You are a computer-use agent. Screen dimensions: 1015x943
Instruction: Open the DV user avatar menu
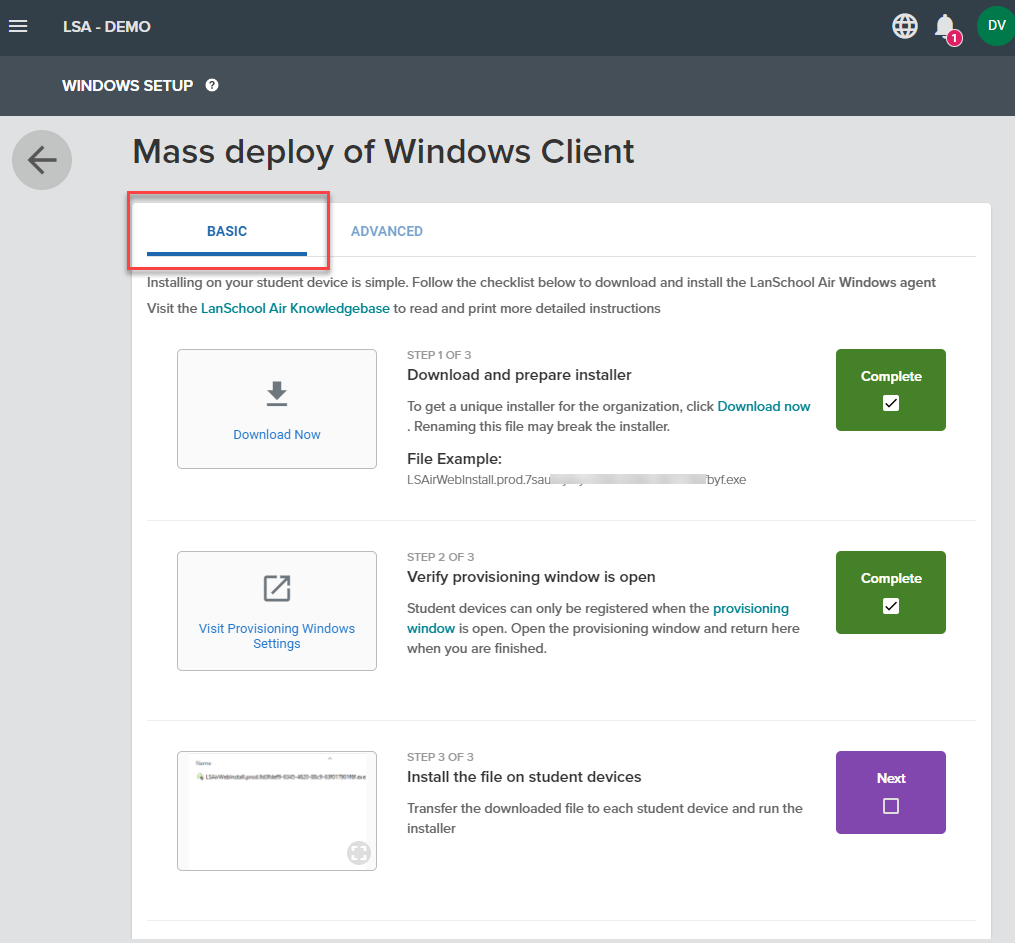point(996,26)
